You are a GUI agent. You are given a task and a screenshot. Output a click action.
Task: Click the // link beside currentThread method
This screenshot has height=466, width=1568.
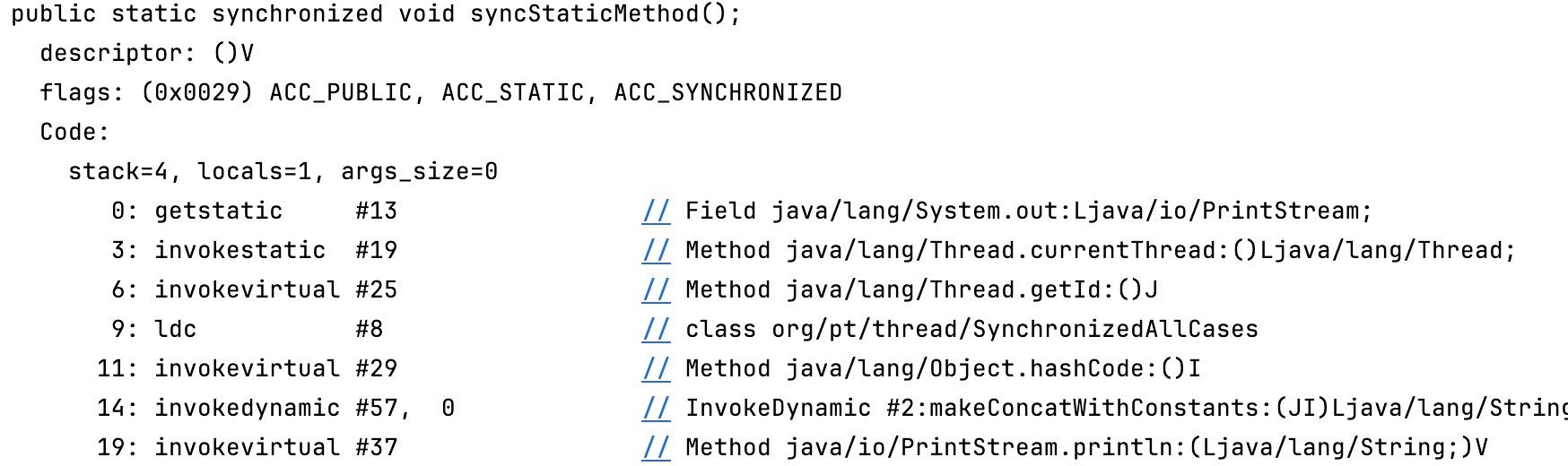657,251
